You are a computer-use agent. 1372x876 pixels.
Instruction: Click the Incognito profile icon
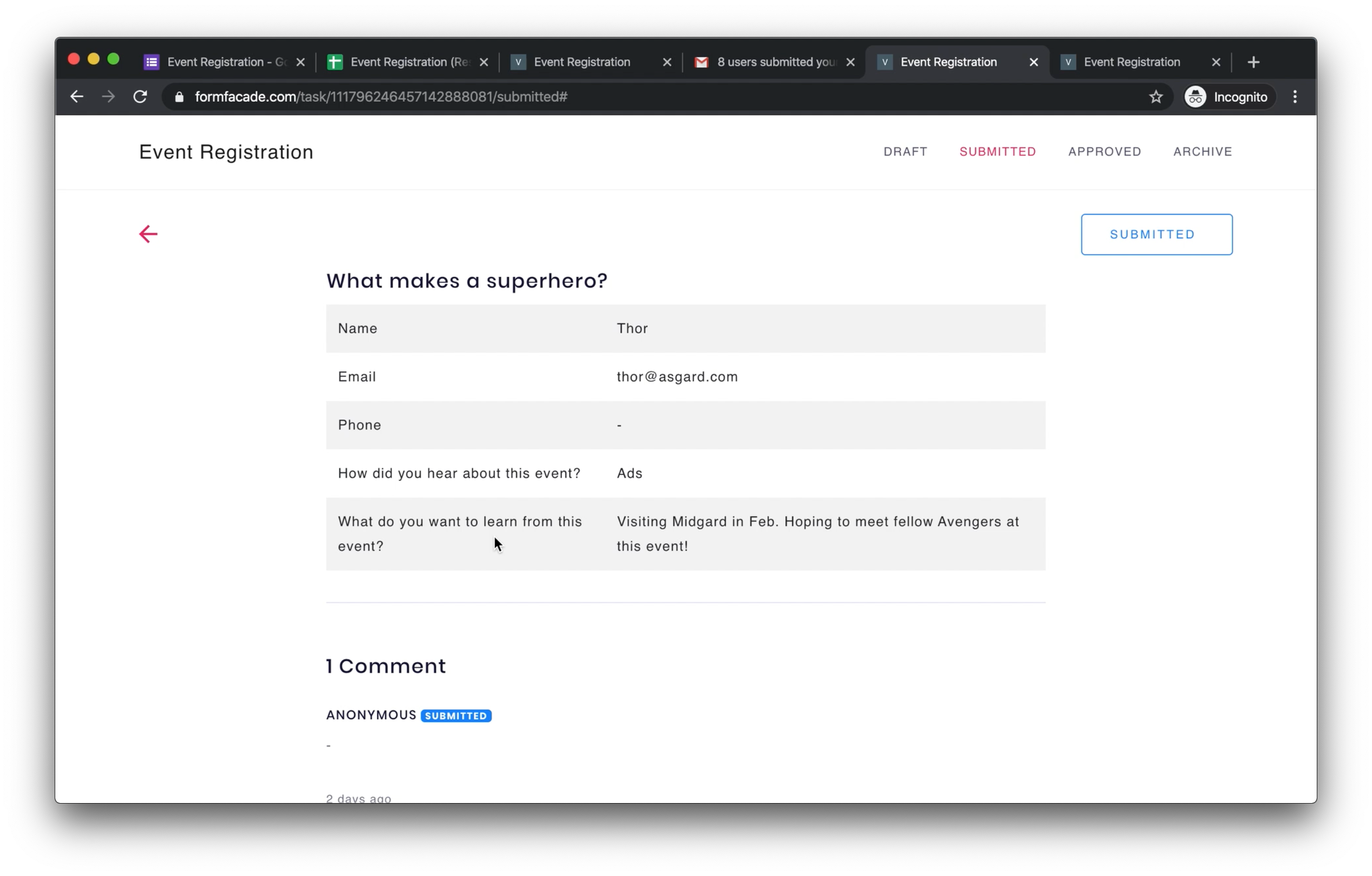point(1195,96)
